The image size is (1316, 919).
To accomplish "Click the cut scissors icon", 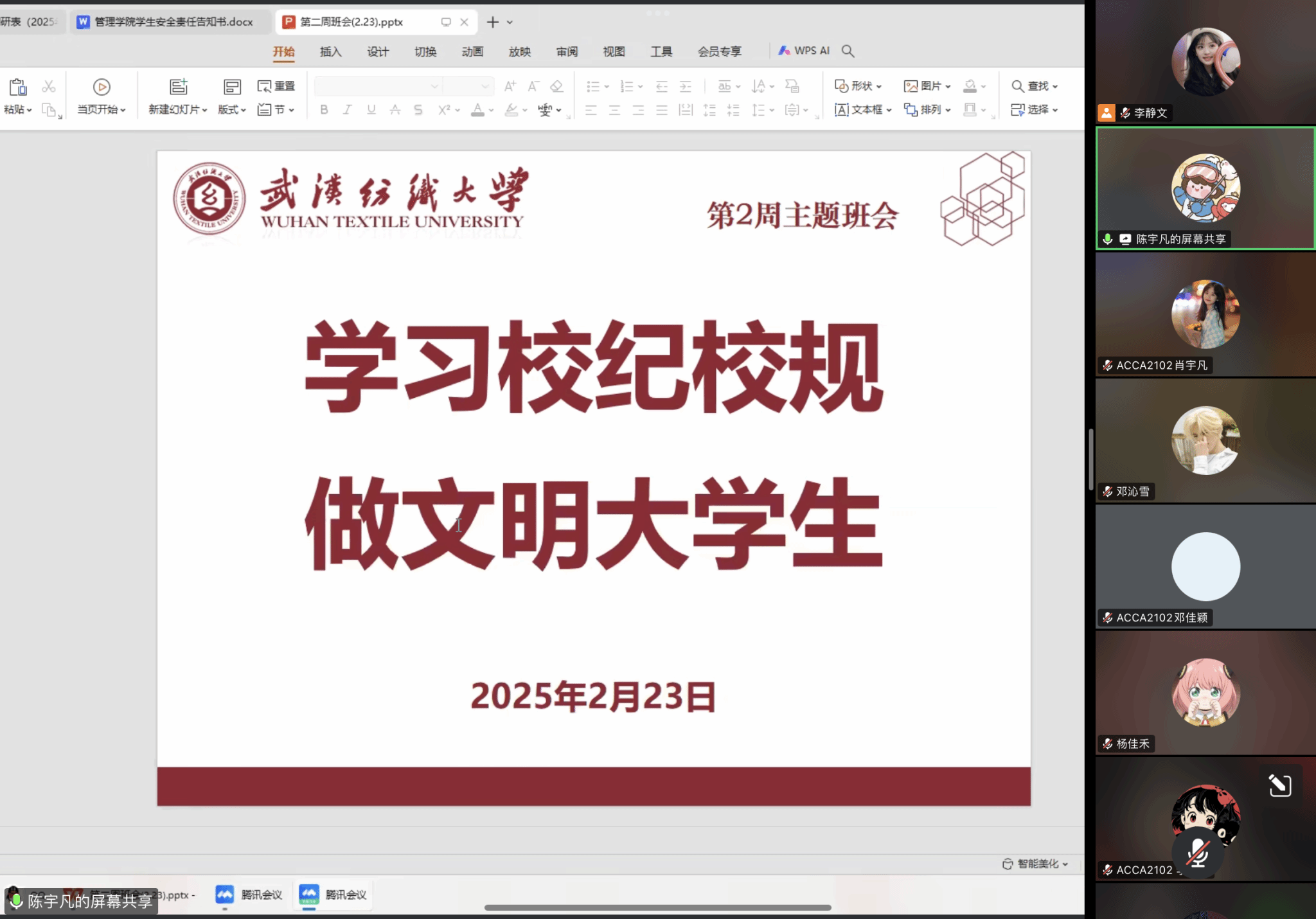I will click(x=49, y=86).
